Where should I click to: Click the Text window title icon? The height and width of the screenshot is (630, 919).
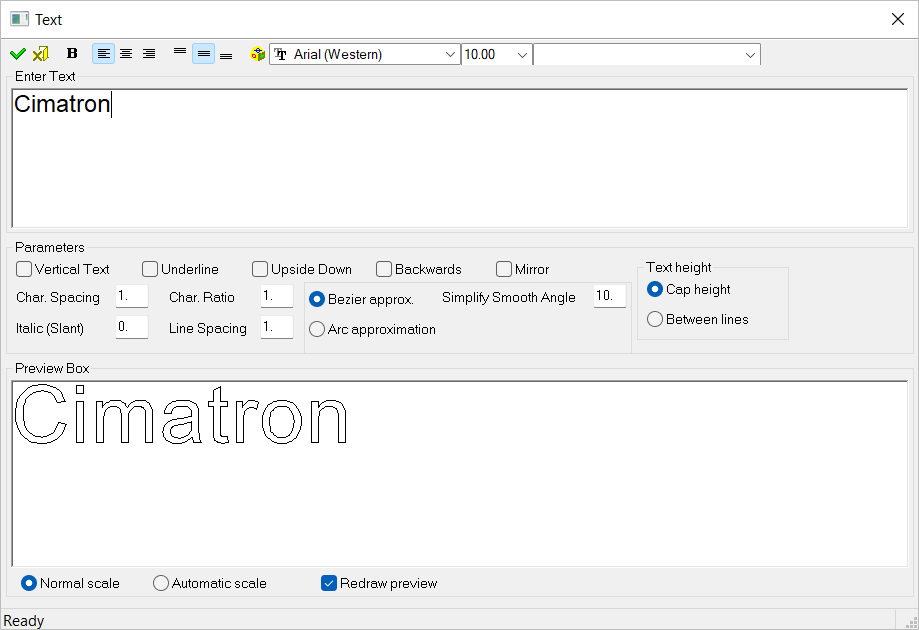pyautogui.click(x=19, y=19)
